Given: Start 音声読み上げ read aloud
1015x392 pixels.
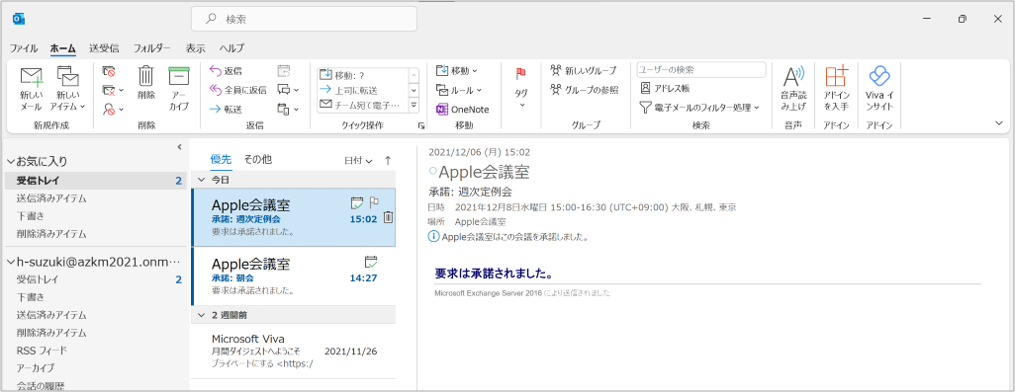Looking at the screenshot, I should coord(793,89).
